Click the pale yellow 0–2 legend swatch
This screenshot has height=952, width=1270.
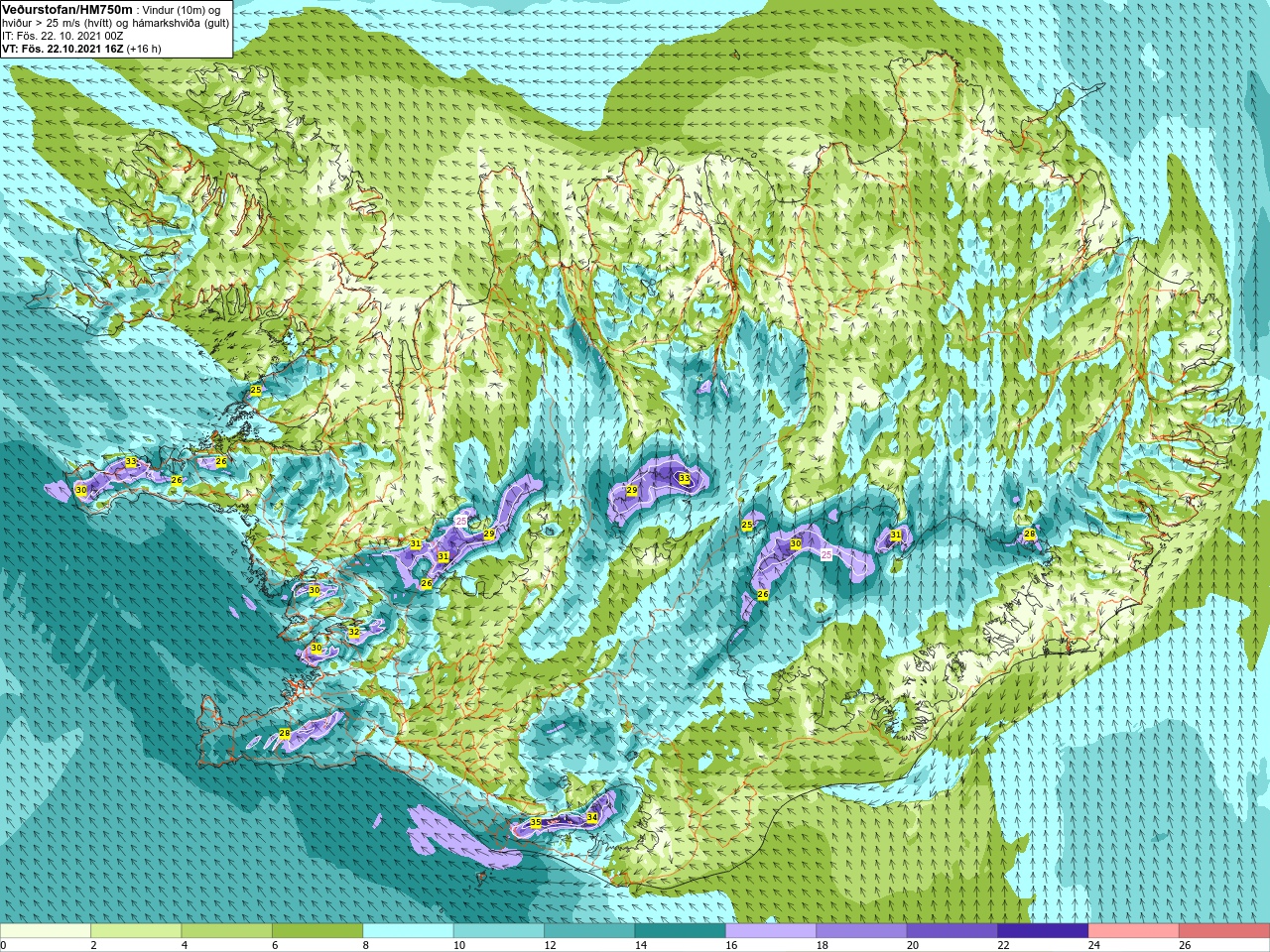(x=46, y=931)
